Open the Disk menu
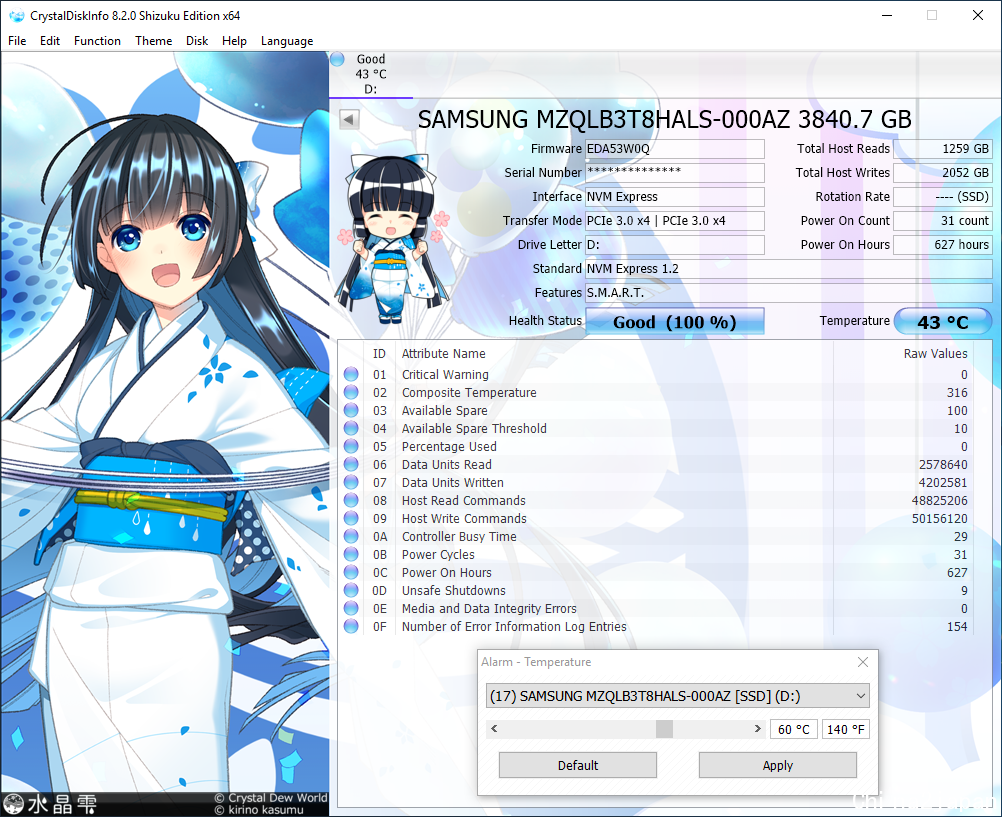1002x817 pixels. [197, 41]
